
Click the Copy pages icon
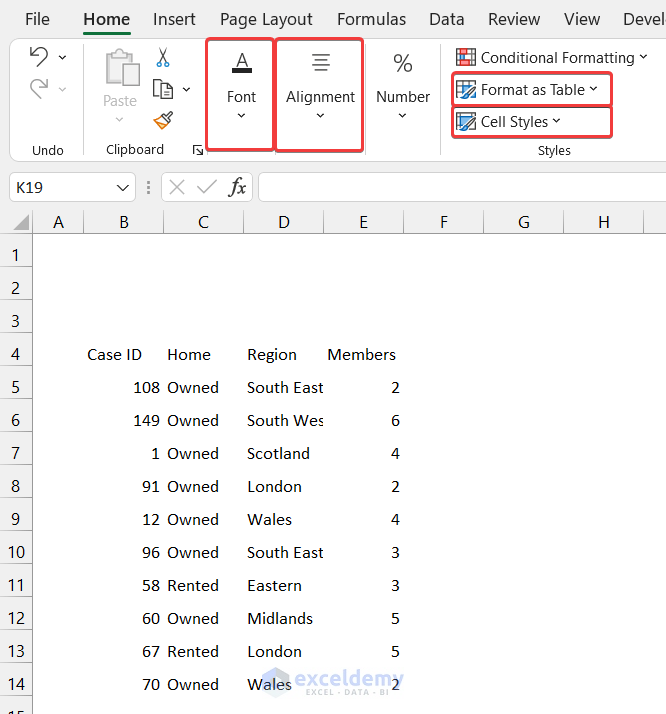coord(163,89)
